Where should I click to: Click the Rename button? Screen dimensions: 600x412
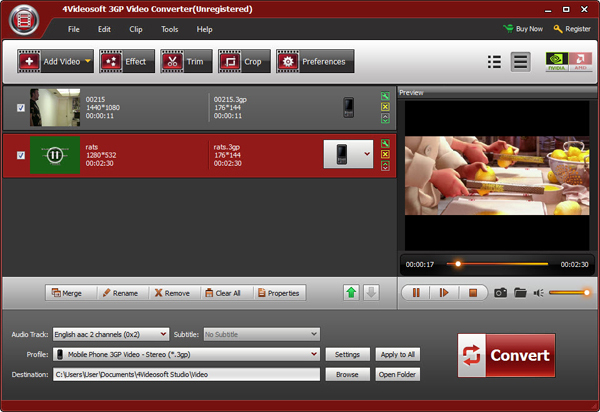pos(120,293)
